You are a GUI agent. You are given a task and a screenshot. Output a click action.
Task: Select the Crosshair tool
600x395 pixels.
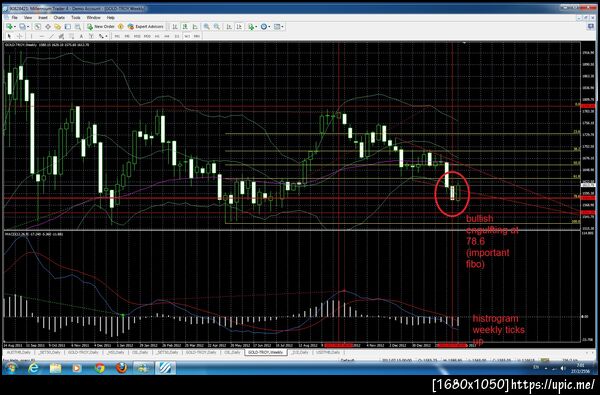pyautogui.click(x=20, y=36)
